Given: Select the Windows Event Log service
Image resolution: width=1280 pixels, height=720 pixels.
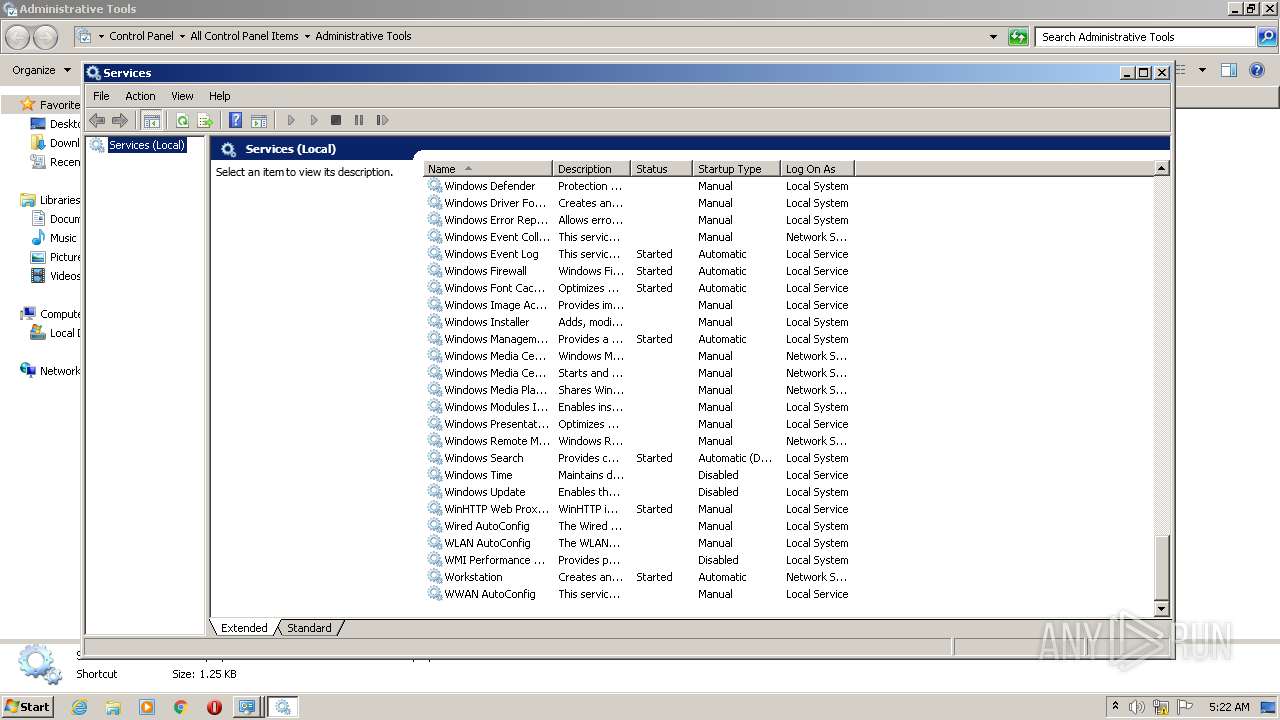Looking at the screenshot, I should [491, 254].
